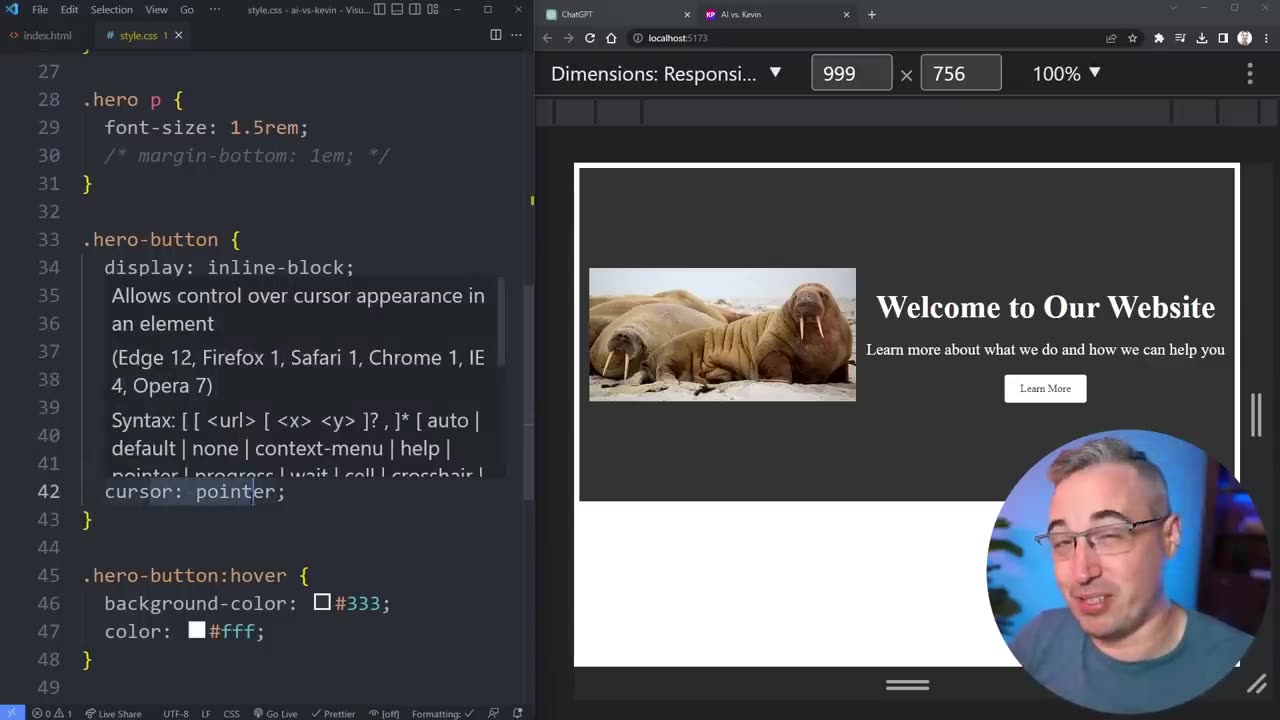Open browser Extensions puzzle icon
Screen dimensions: 1280x720
point(1159,38)
